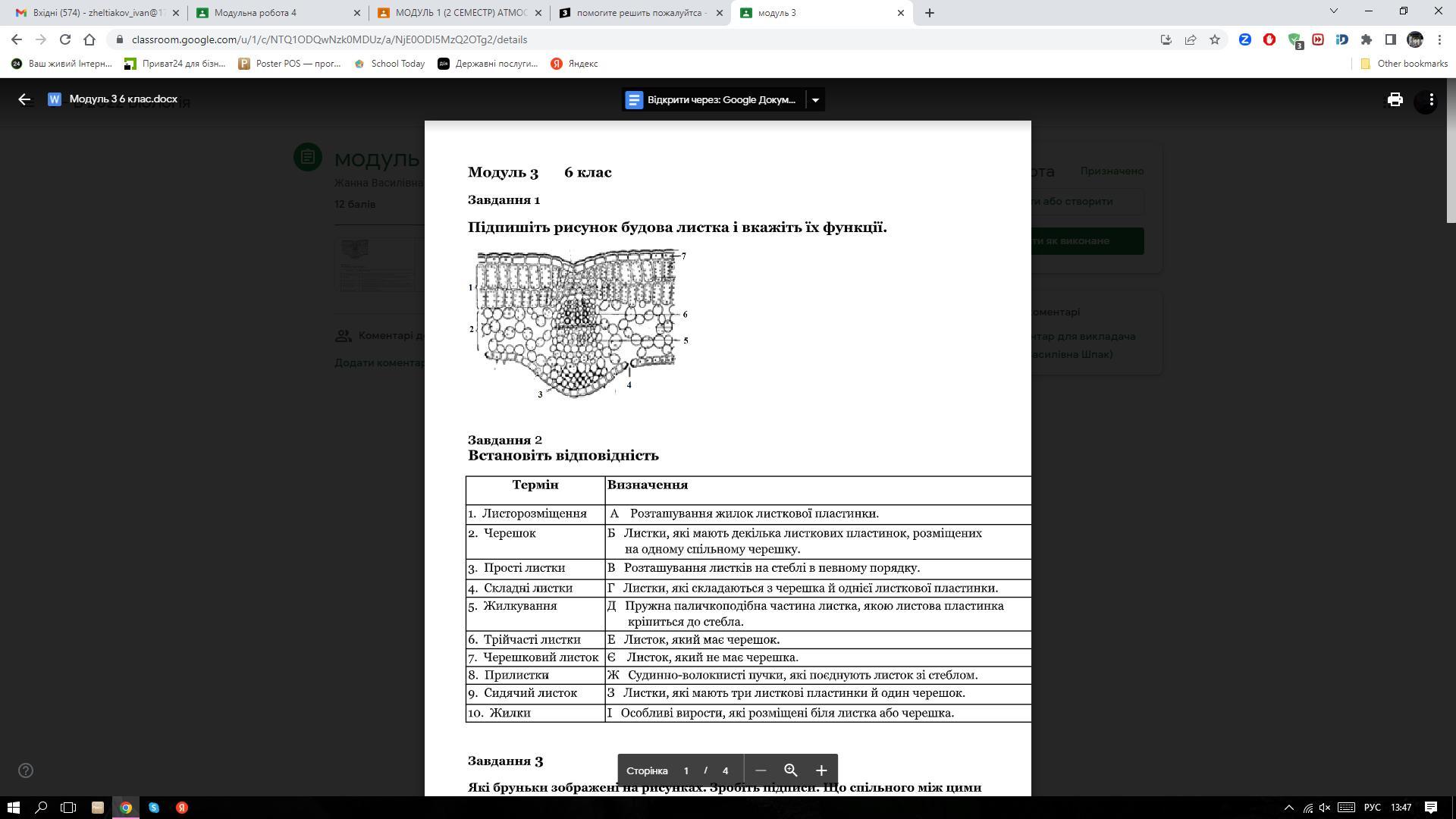The width and height of the screenshot is (1456, 819).
Task: Open Chrome extensions puzzle icon
Action: click(x=1367, y=39)
